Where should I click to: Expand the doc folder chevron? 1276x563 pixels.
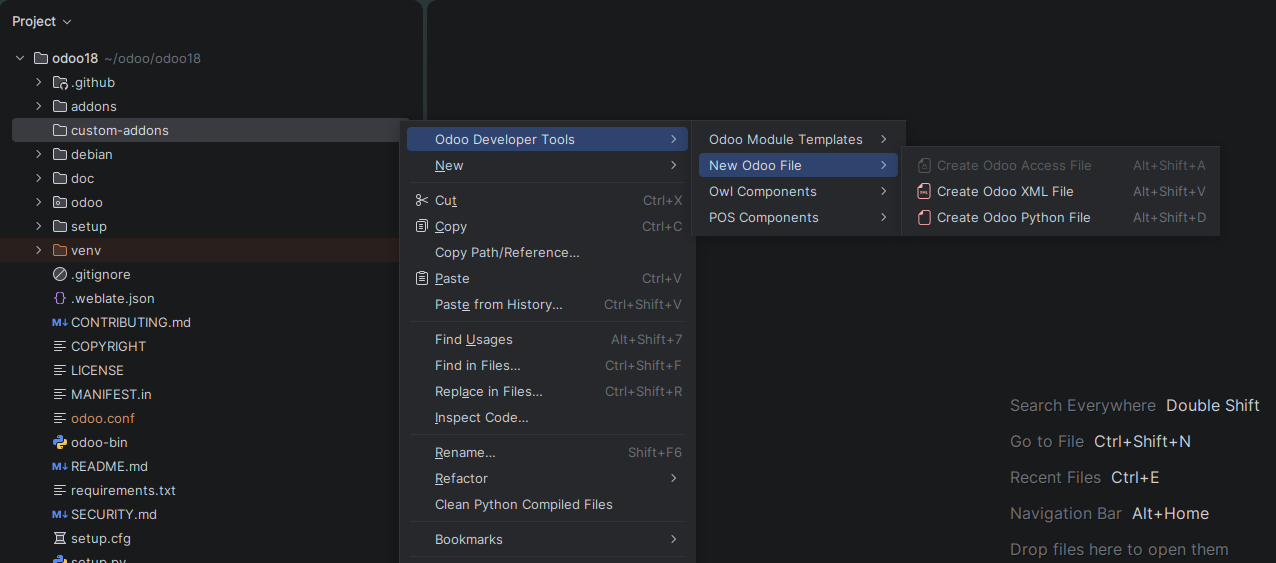[x=39, y=178]
